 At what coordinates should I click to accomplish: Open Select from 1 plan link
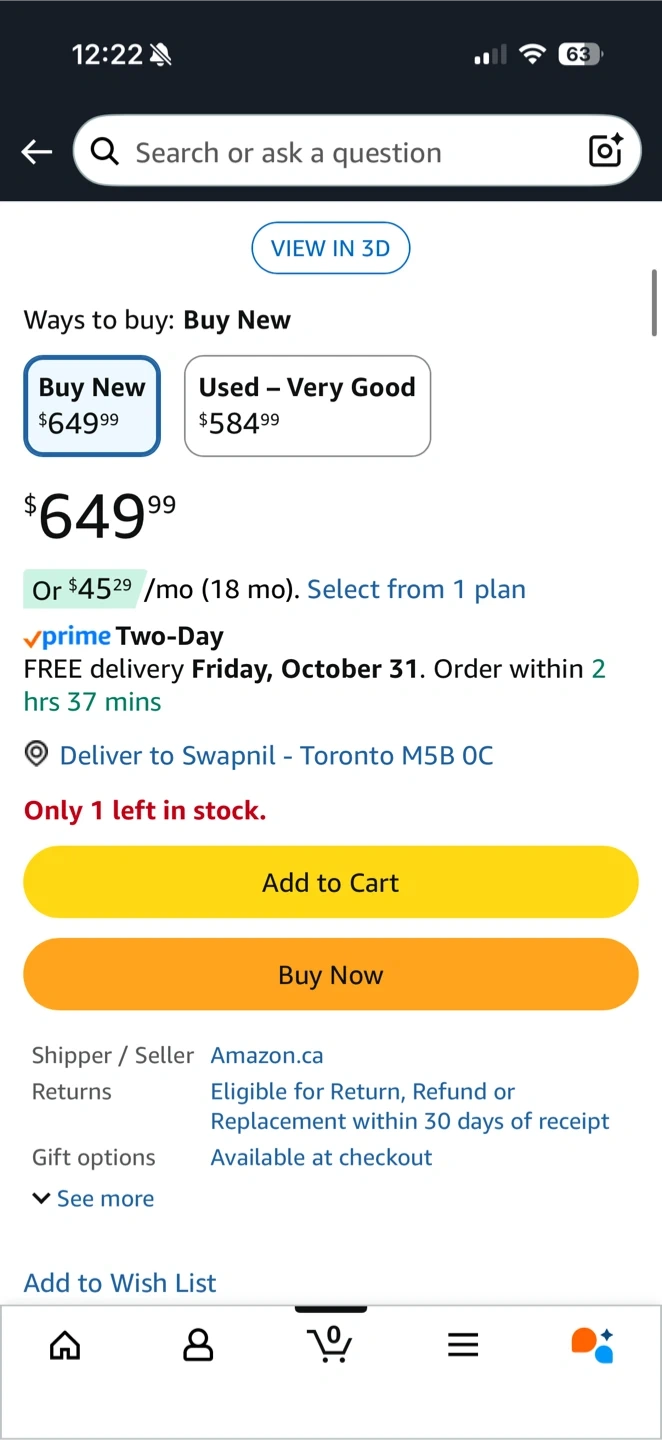416,589
